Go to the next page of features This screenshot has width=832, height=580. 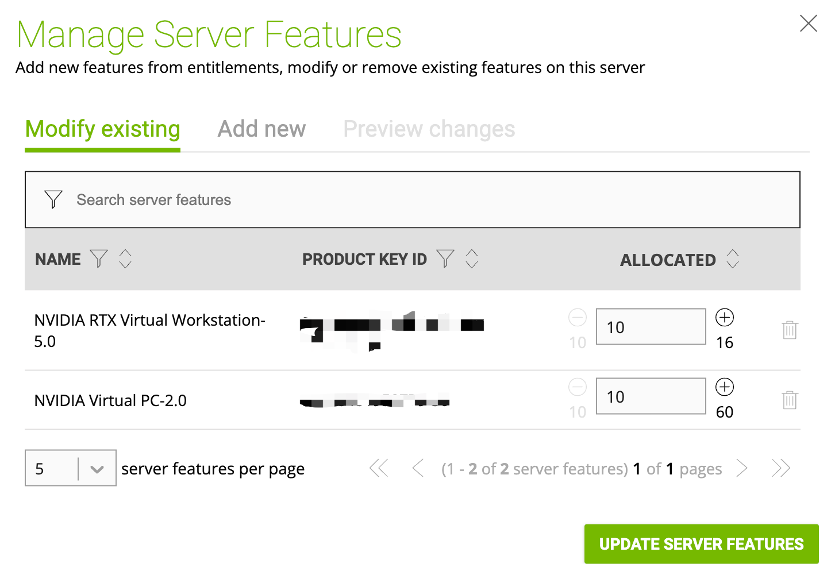point(742,469)
